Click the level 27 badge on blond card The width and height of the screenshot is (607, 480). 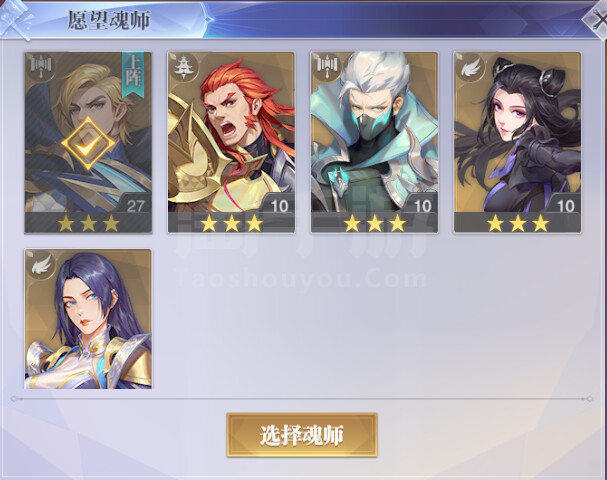pos(135,206)
